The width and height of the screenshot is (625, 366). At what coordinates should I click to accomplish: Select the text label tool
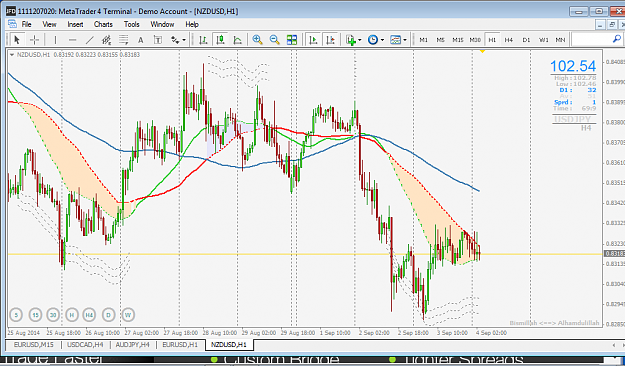[158, 39]
